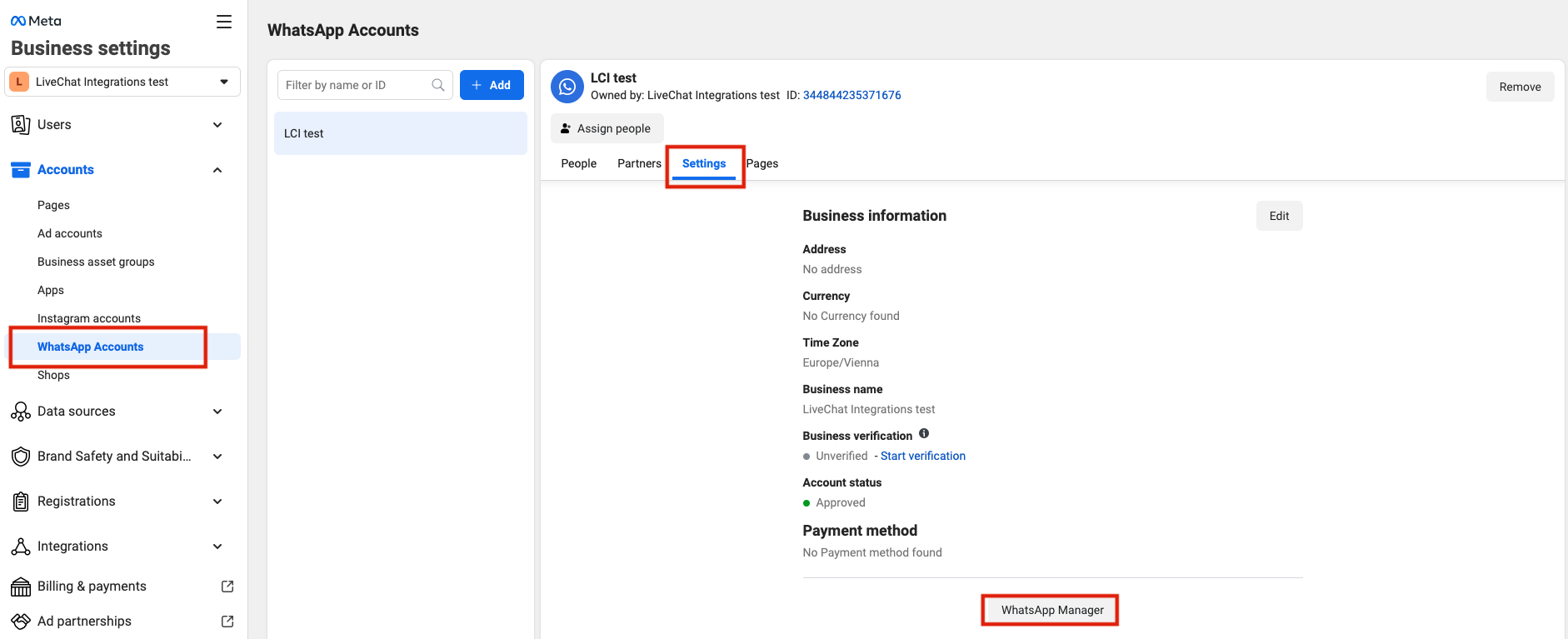
Task: Open WhatsApp Manager button
Action: pos(1052,610)
